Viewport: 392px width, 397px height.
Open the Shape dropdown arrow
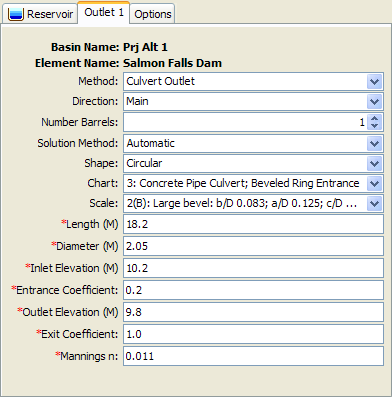(374, 164)
